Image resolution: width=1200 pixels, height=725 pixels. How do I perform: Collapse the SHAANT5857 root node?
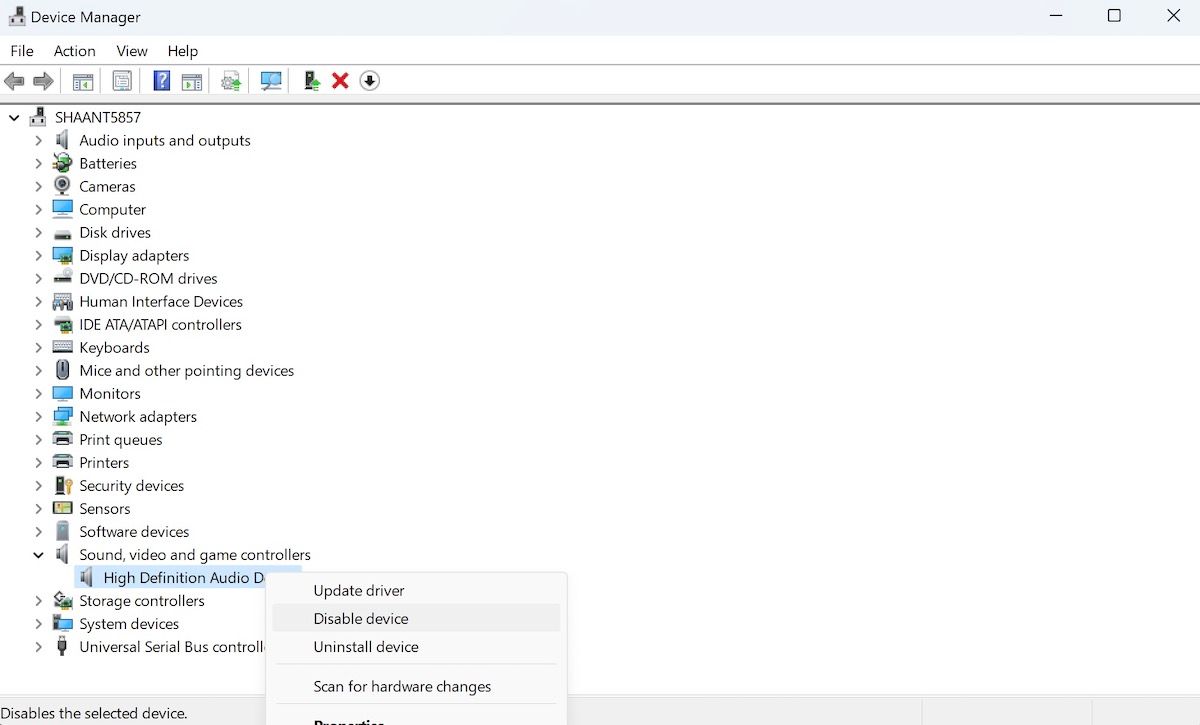click(14, 118)
